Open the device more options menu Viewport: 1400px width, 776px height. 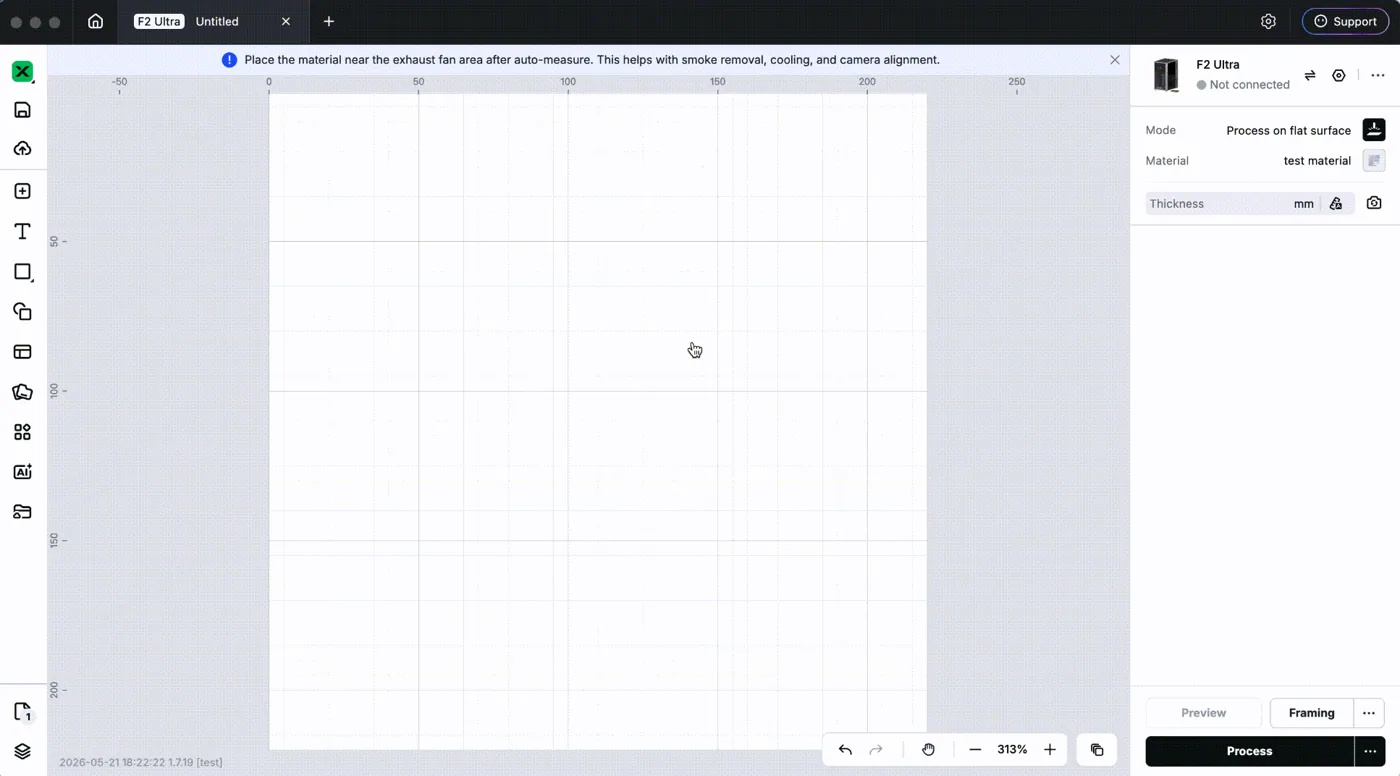coord(1377,75)
